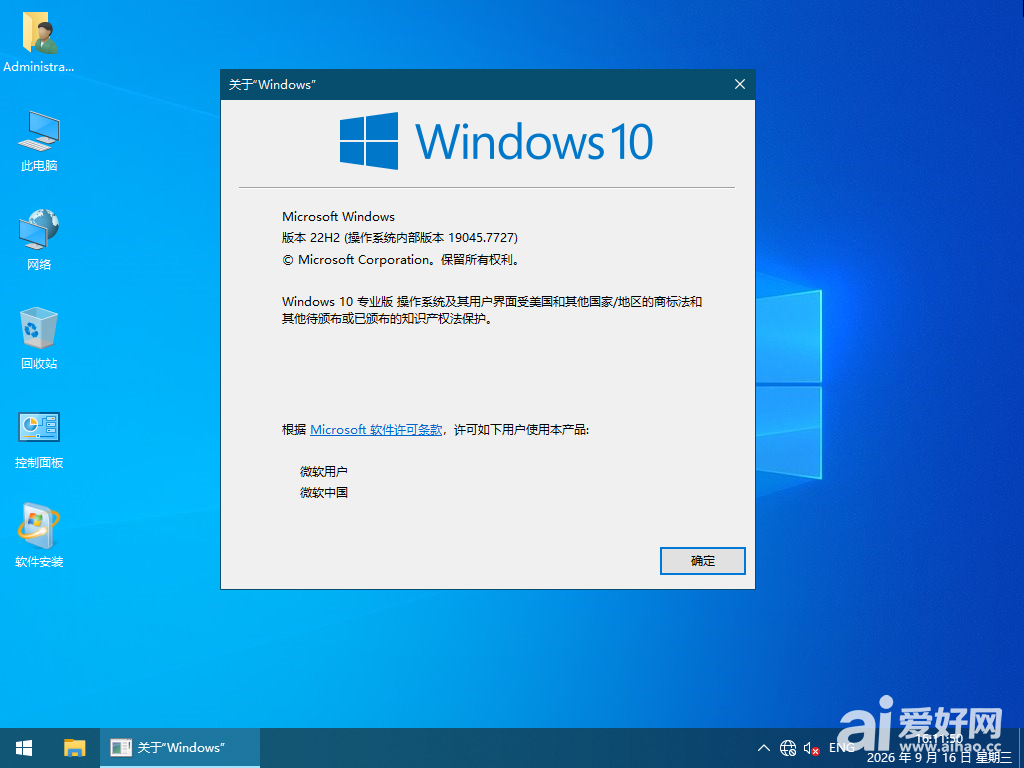Image resolution: width=1024 pixels, height=768 pixels.
Task: Select the 回收站 recycle bin icon
Action: [39, 338]
